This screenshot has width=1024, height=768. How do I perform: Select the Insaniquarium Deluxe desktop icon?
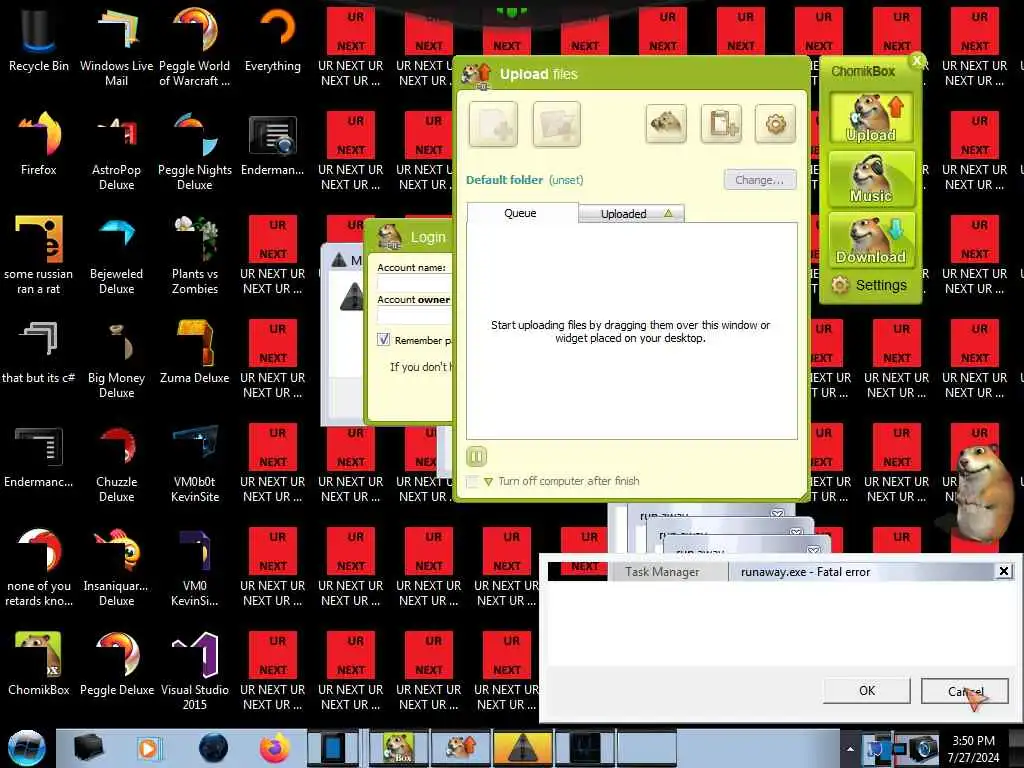(116, 567)
